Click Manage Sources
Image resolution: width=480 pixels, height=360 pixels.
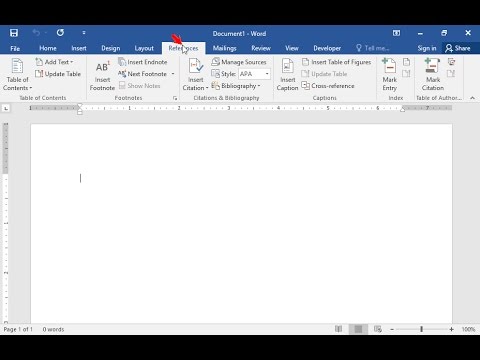pos(239,62)
